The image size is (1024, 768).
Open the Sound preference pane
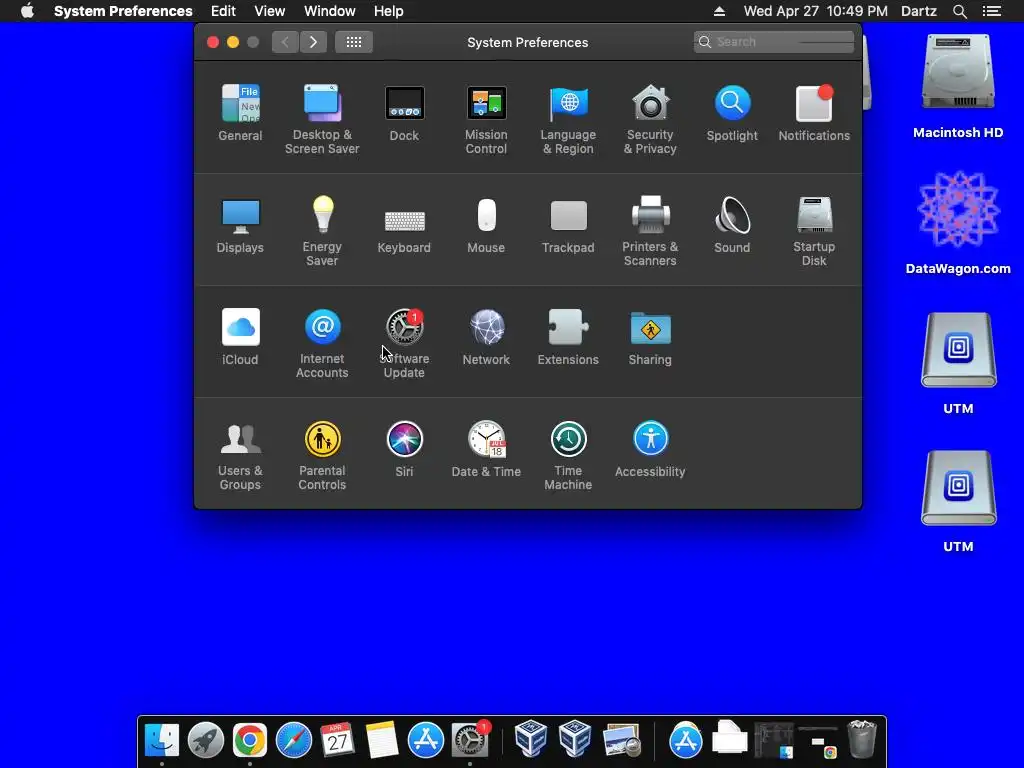(732, 225)
